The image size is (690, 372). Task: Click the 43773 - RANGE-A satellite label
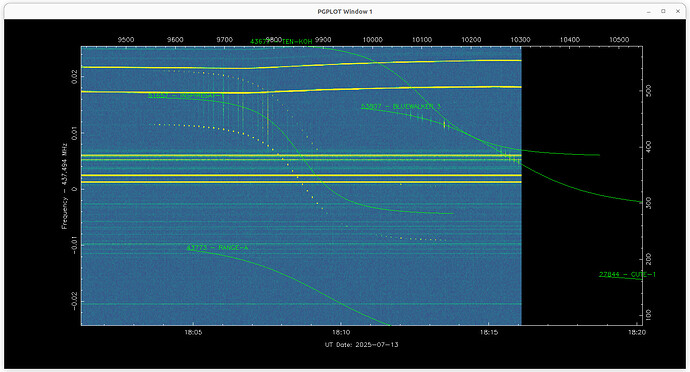coord(217,248)
